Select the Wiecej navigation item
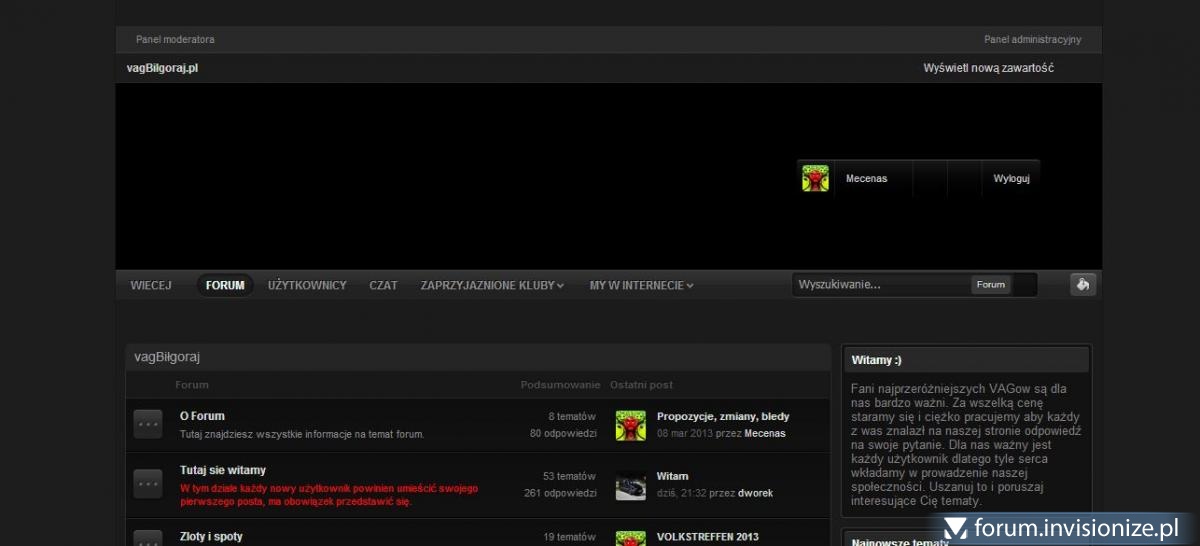 pos(151,285)
